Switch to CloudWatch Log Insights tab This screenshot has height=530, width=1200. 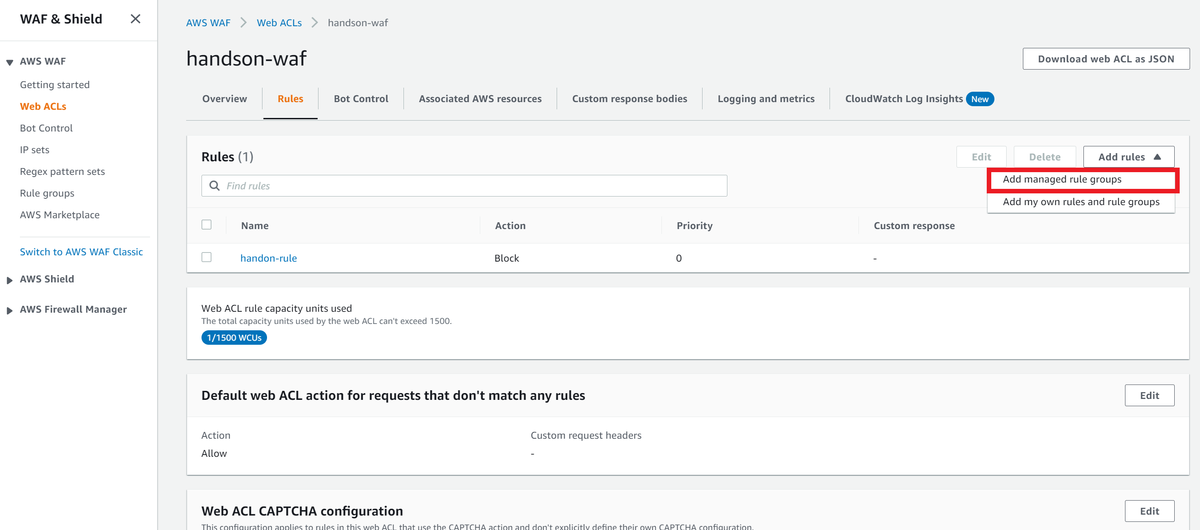904,99
